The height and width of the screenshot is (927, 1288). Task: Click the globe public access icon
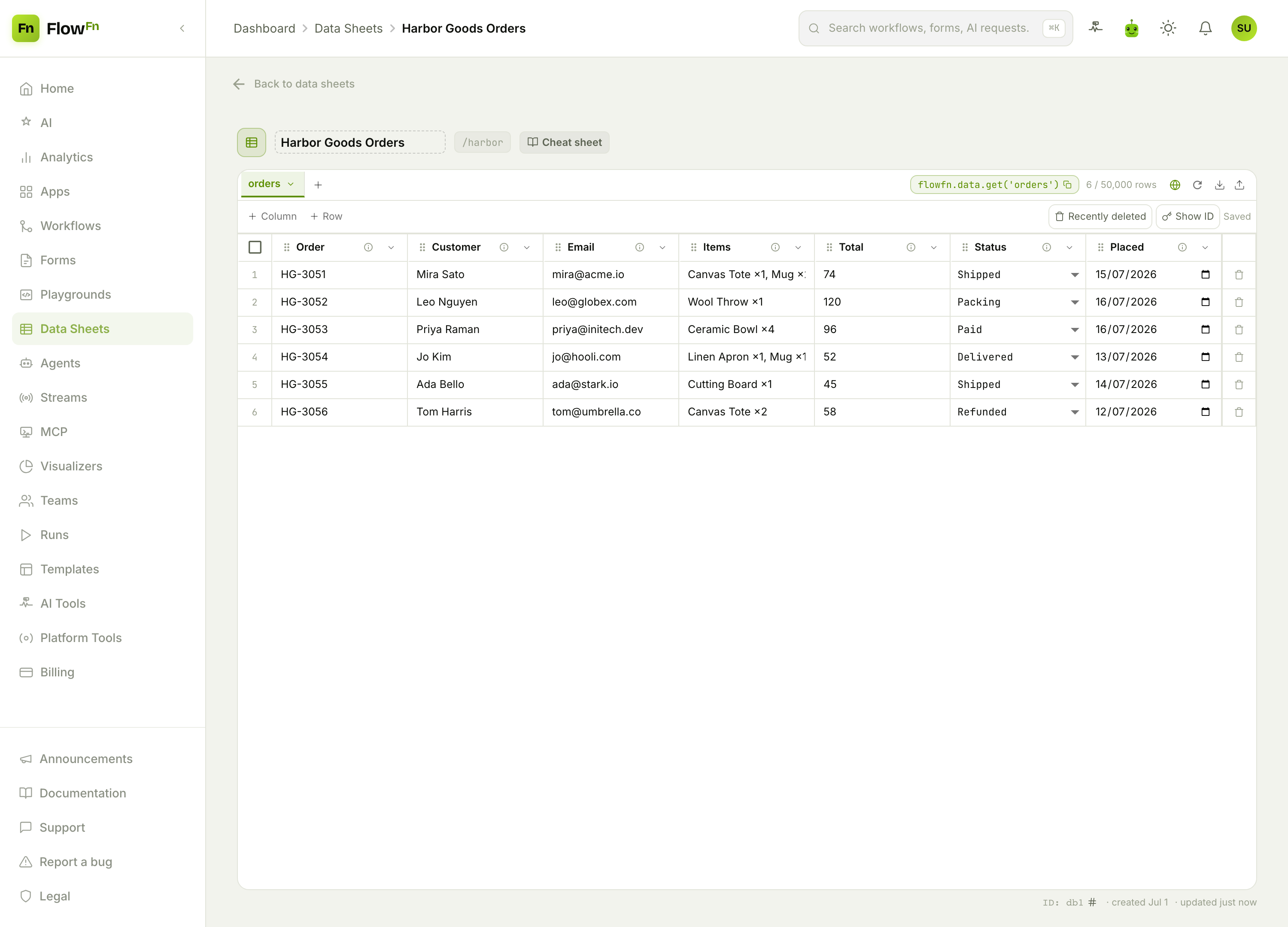[1175, 185]
